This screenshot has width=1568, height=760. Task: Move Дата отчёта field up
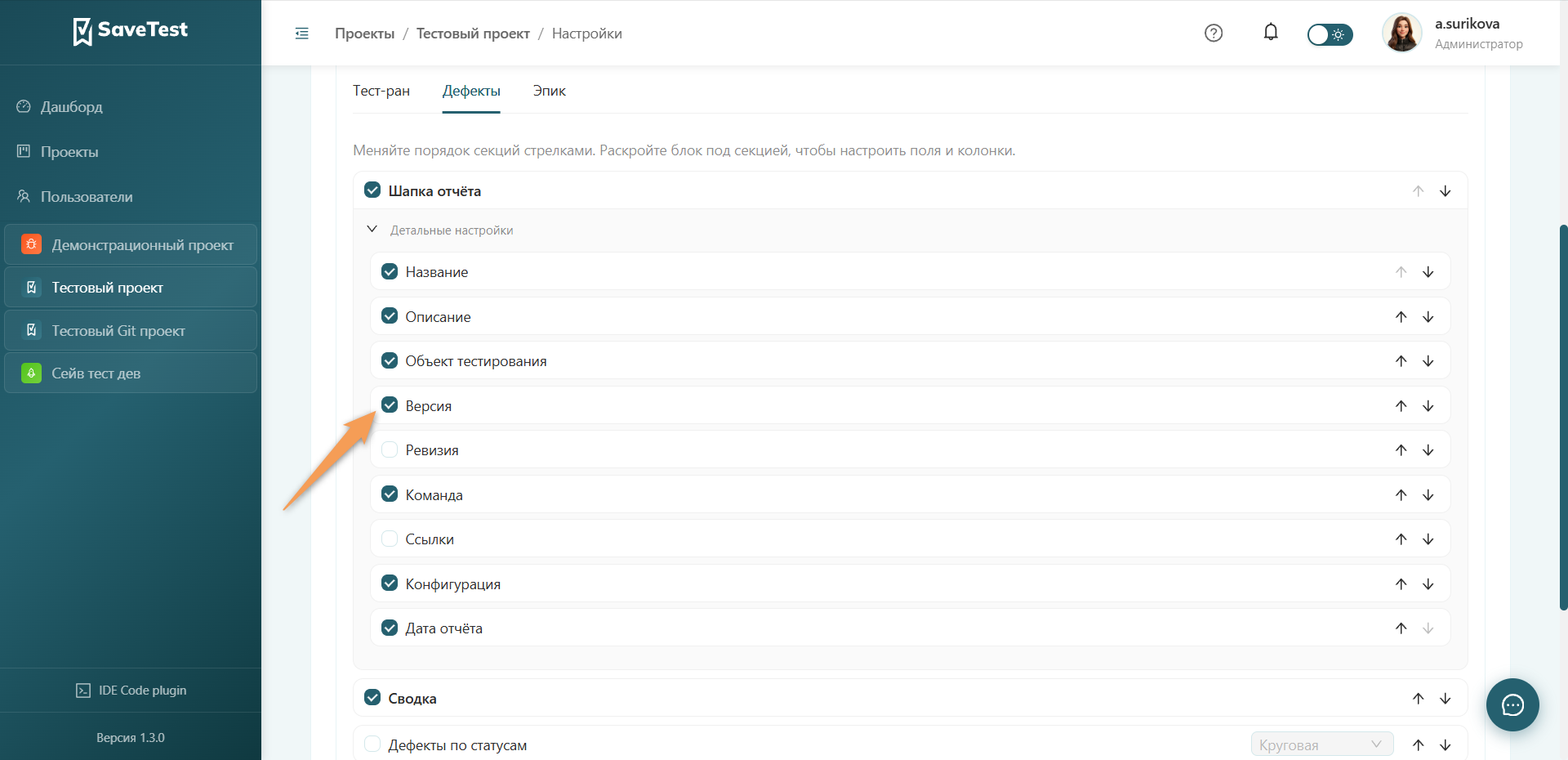[1401, 628]
